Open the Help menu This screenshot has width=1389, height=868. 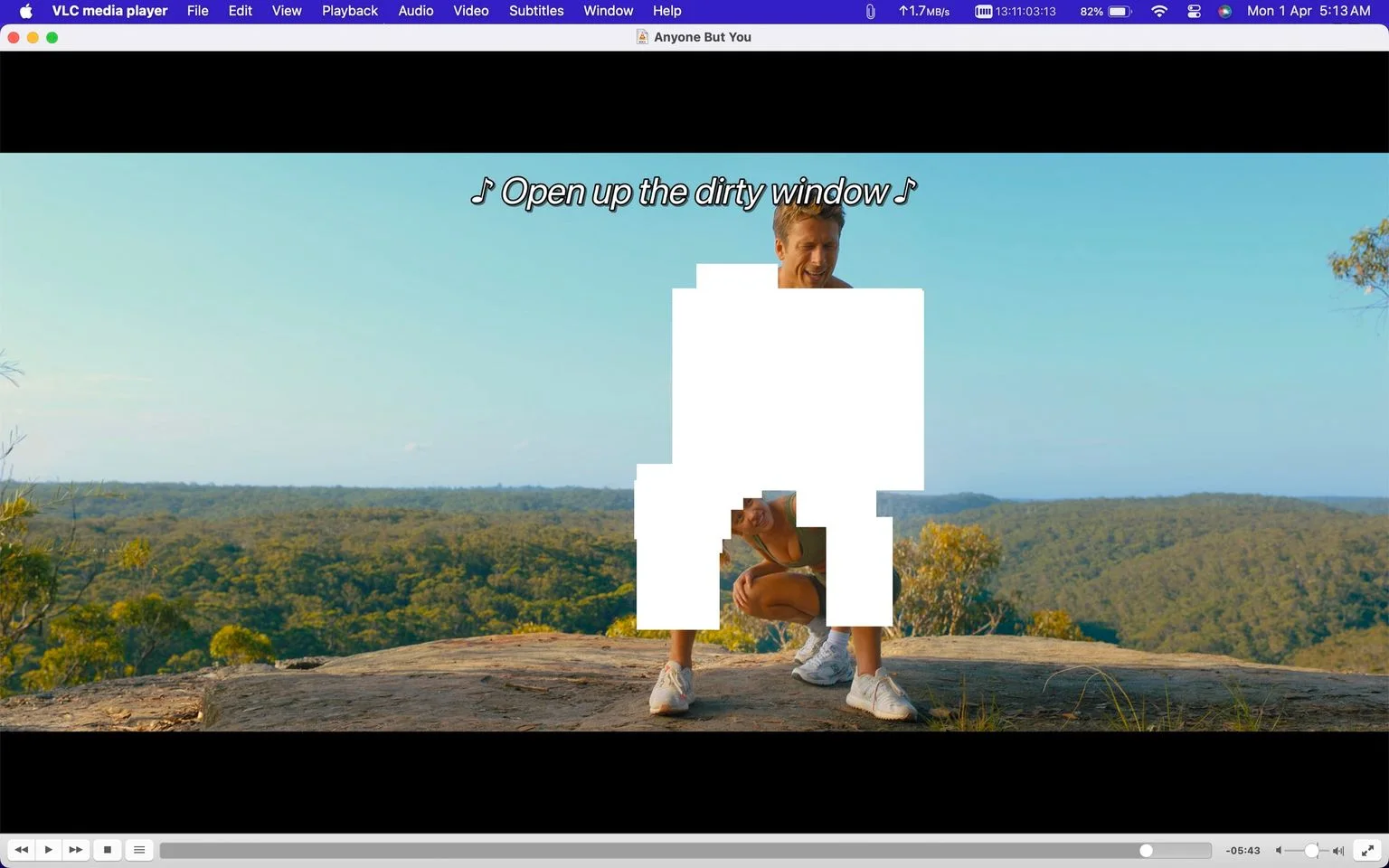pos(667,11)
